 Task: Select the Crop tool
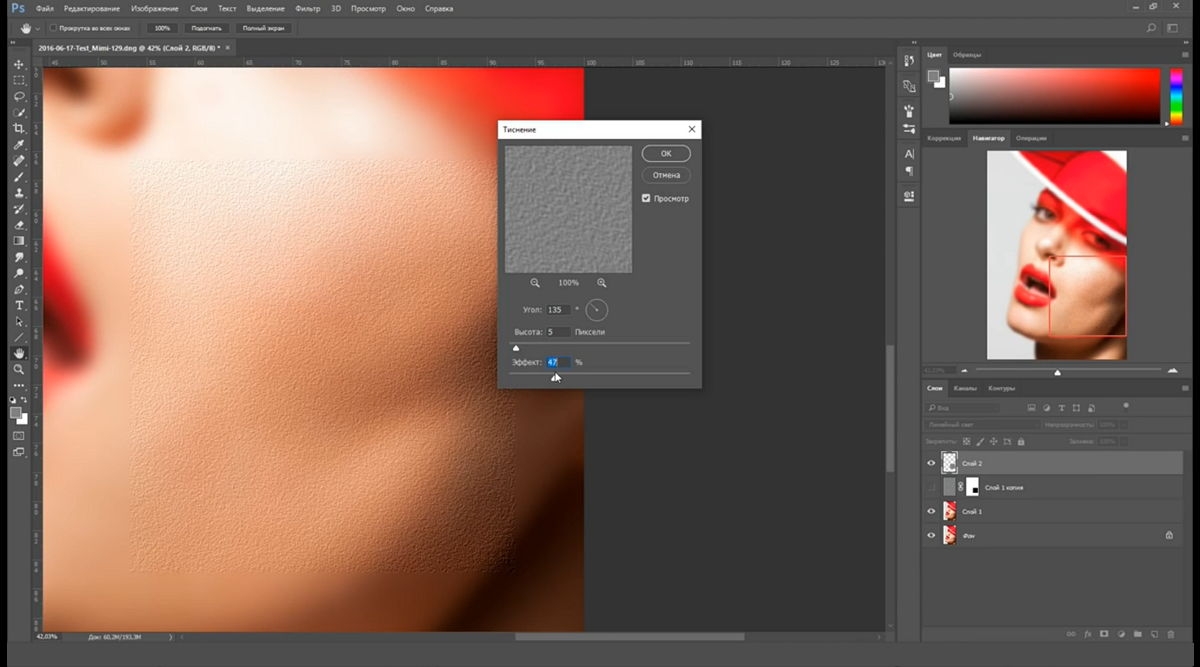19,128
